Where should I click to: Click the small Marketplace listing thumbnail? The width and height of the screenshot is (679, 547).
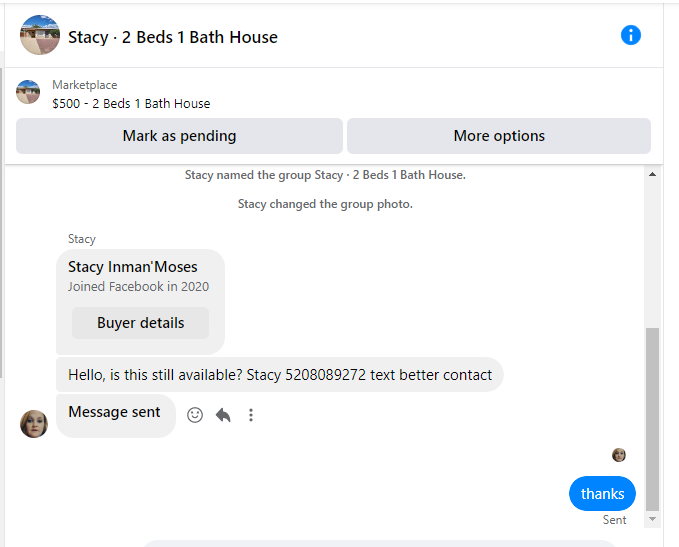coord(28,92)
